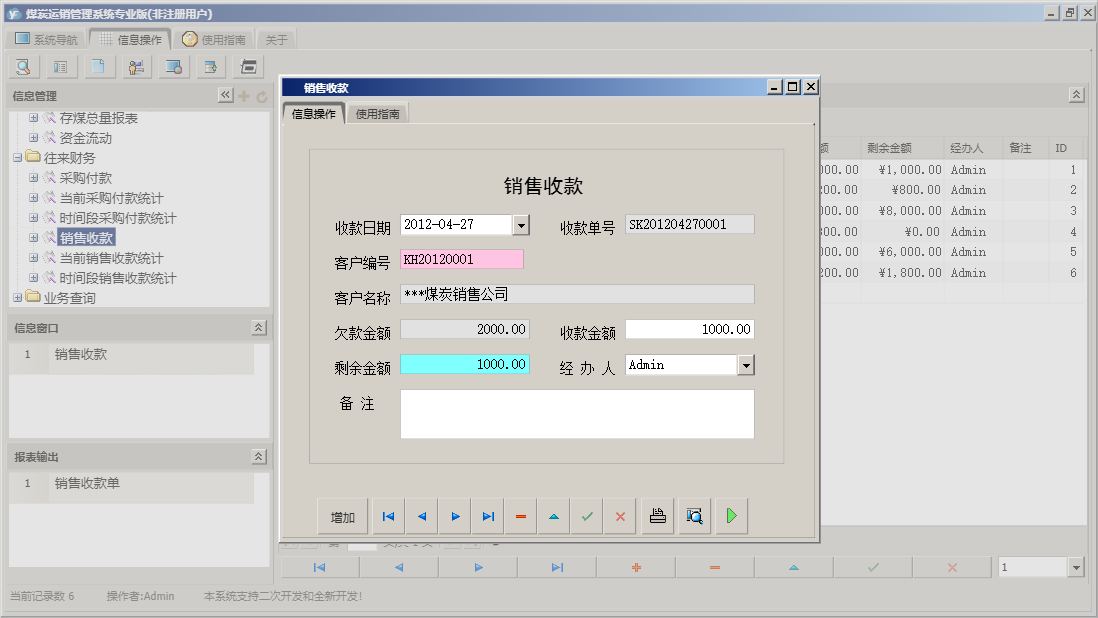1098x618 pixels.
Task: Click the 增加 button
Action: [x=343, y=516]
